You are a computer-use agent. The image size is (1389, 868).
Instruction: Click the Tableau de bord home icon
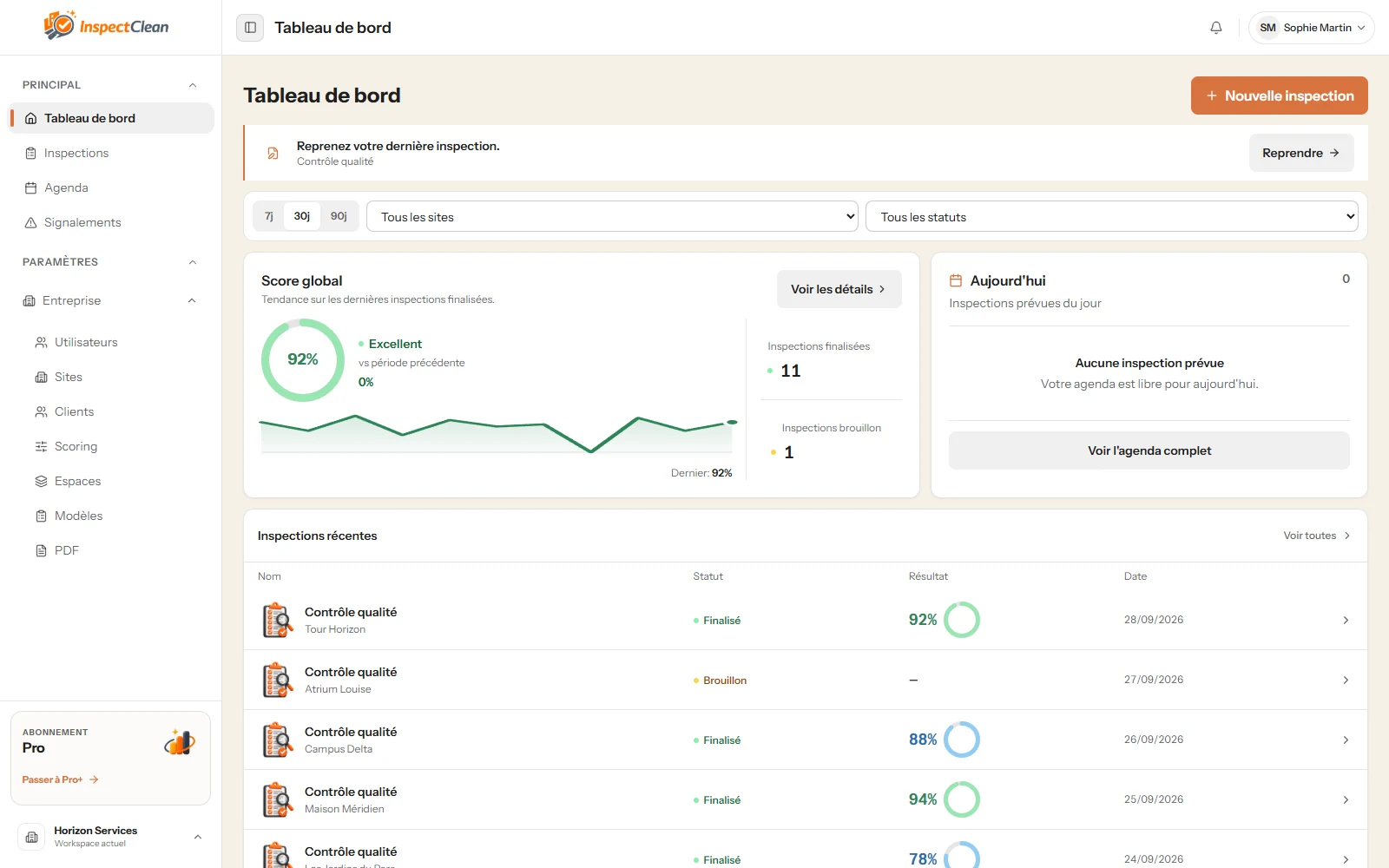tap(31, 118)
